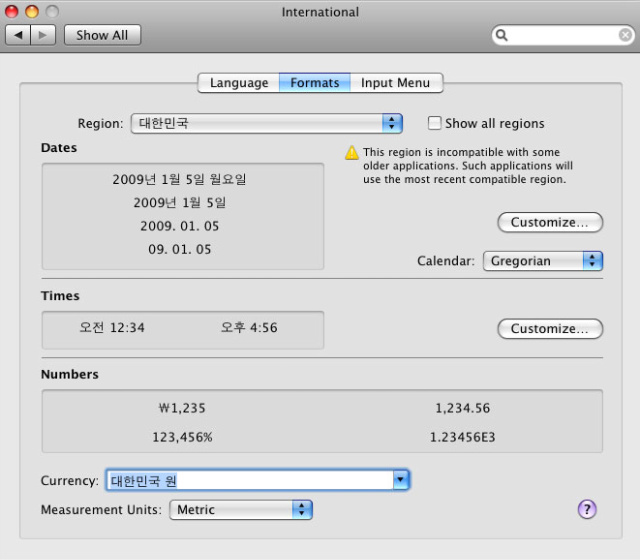This screenshot has width=640, height=560.
Task: Open the Calendar dropdown showing Gregorian
Action: (543, 261)
